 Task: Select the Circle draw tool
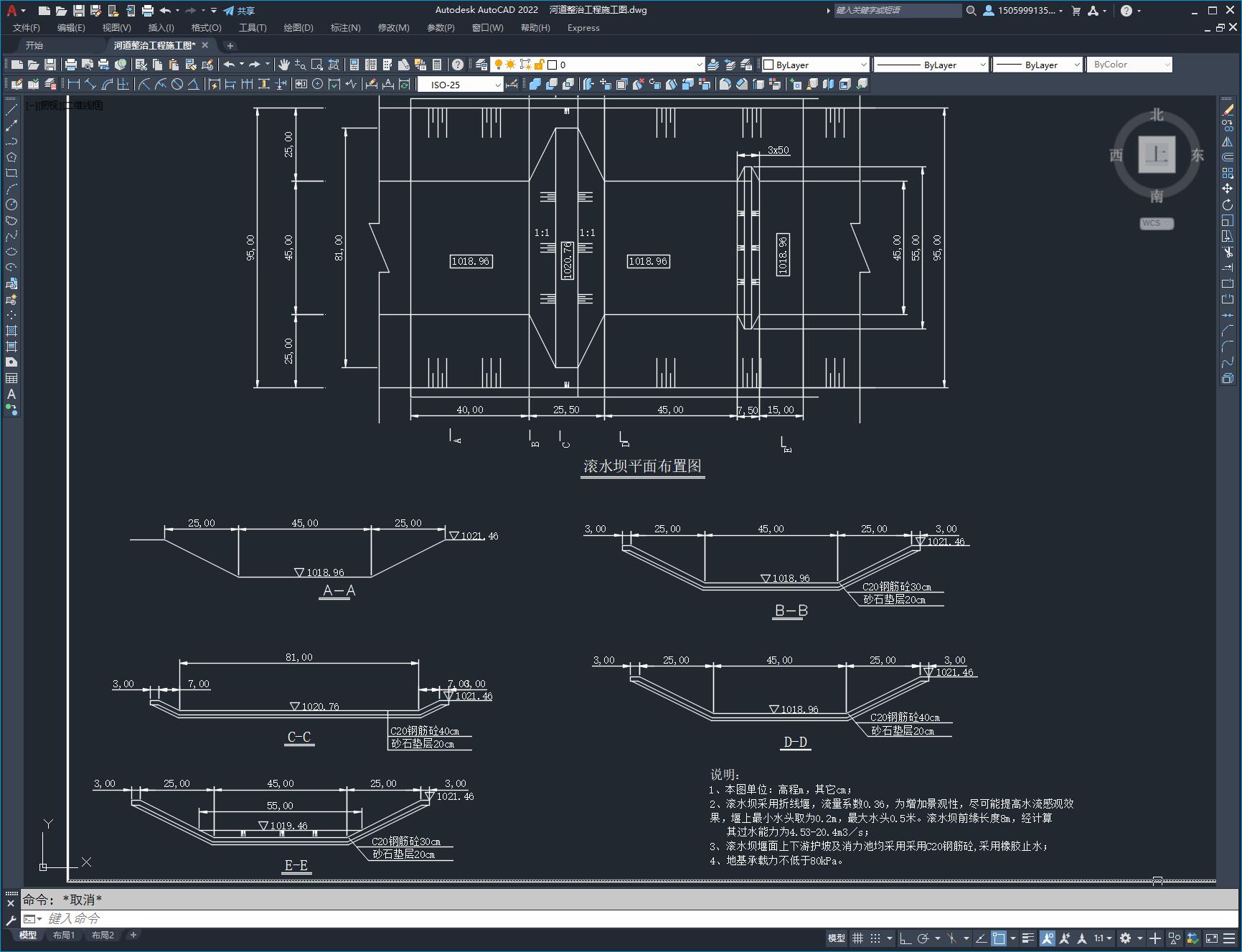tap(11, 204)
